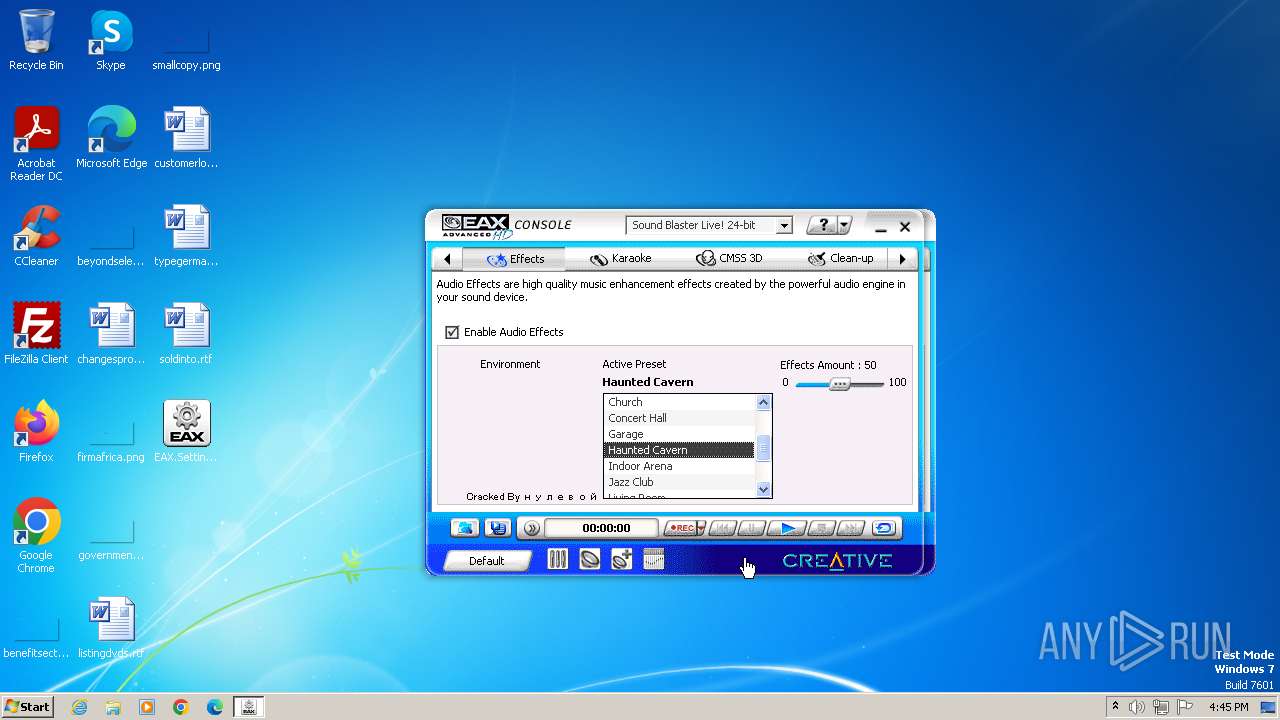
Task: Select the Church preset
Action: 679,402
